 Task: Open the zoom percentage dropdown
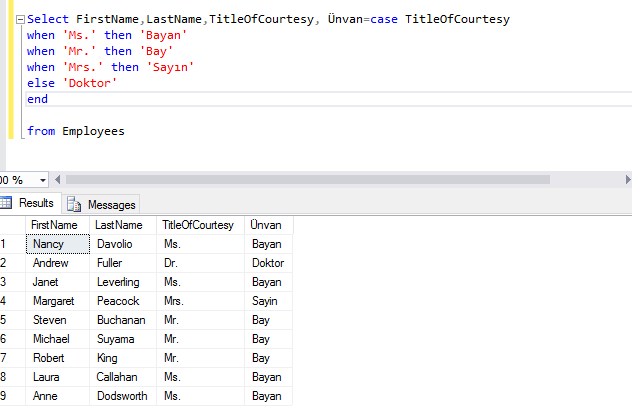coord(43,180)
